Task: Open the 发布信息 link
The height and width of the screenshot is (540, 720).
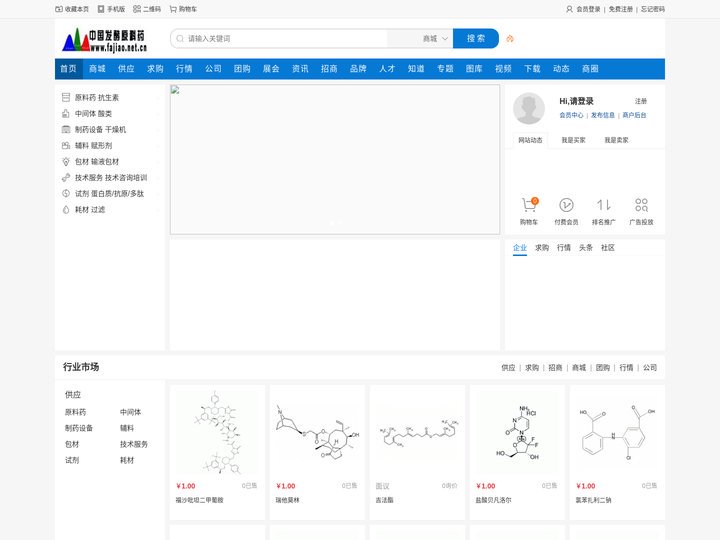Action: point(603,115)
